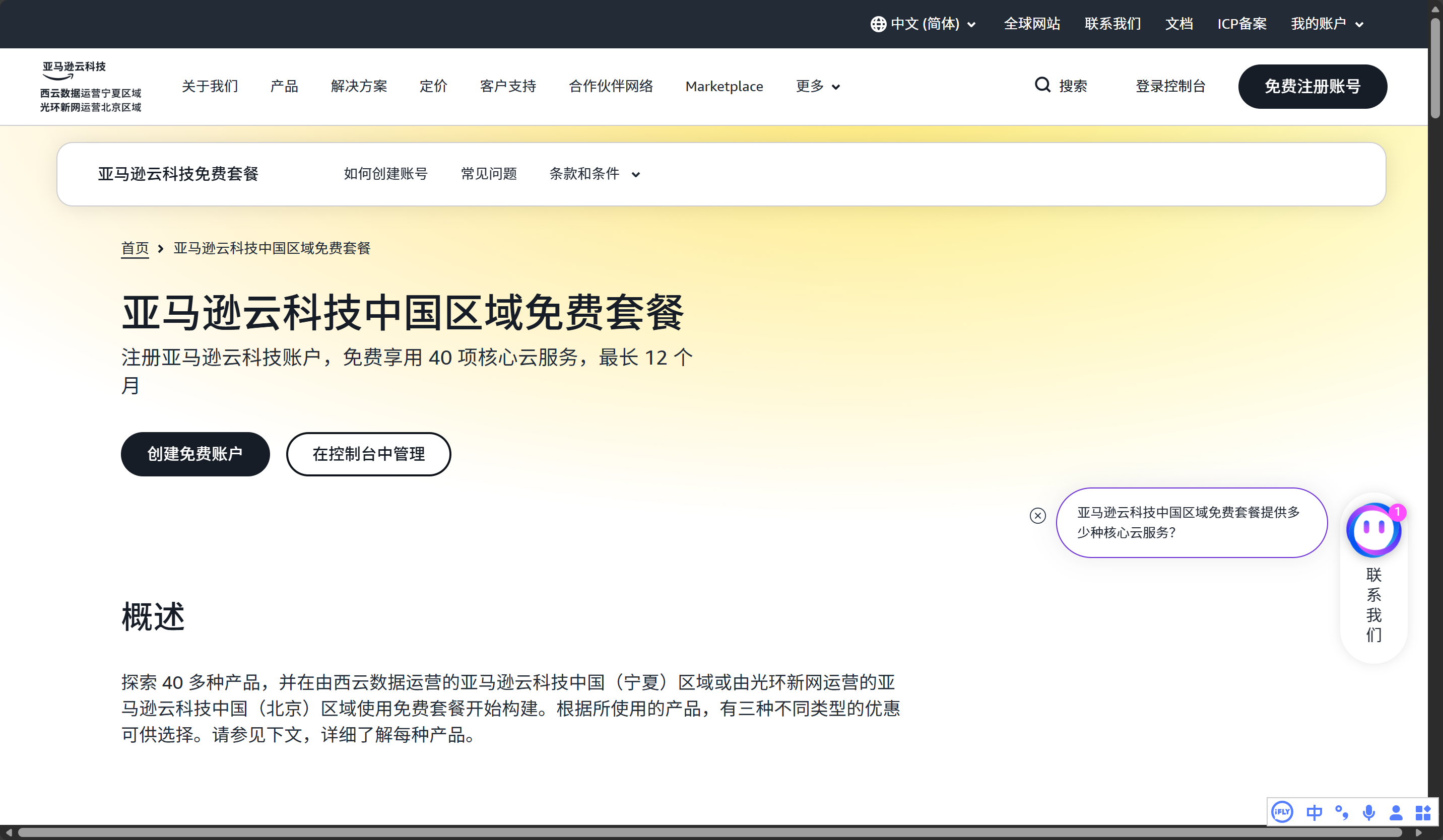
Task: Go to the 定价 page
Action: click(433, 87)
